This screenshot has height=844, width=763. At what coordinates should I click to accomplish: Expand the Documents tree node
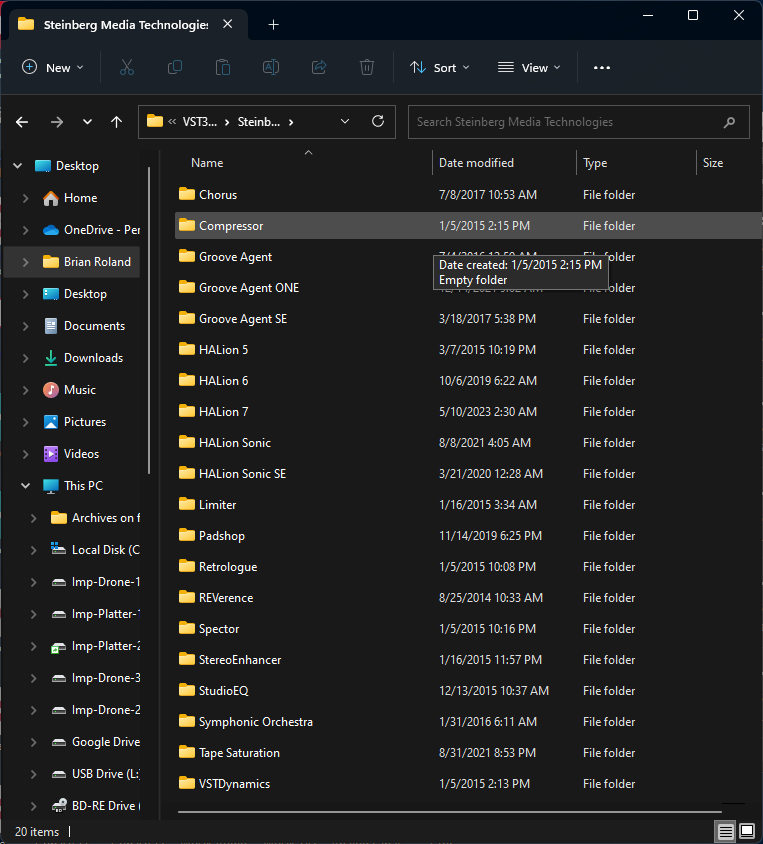click(25, 326)
